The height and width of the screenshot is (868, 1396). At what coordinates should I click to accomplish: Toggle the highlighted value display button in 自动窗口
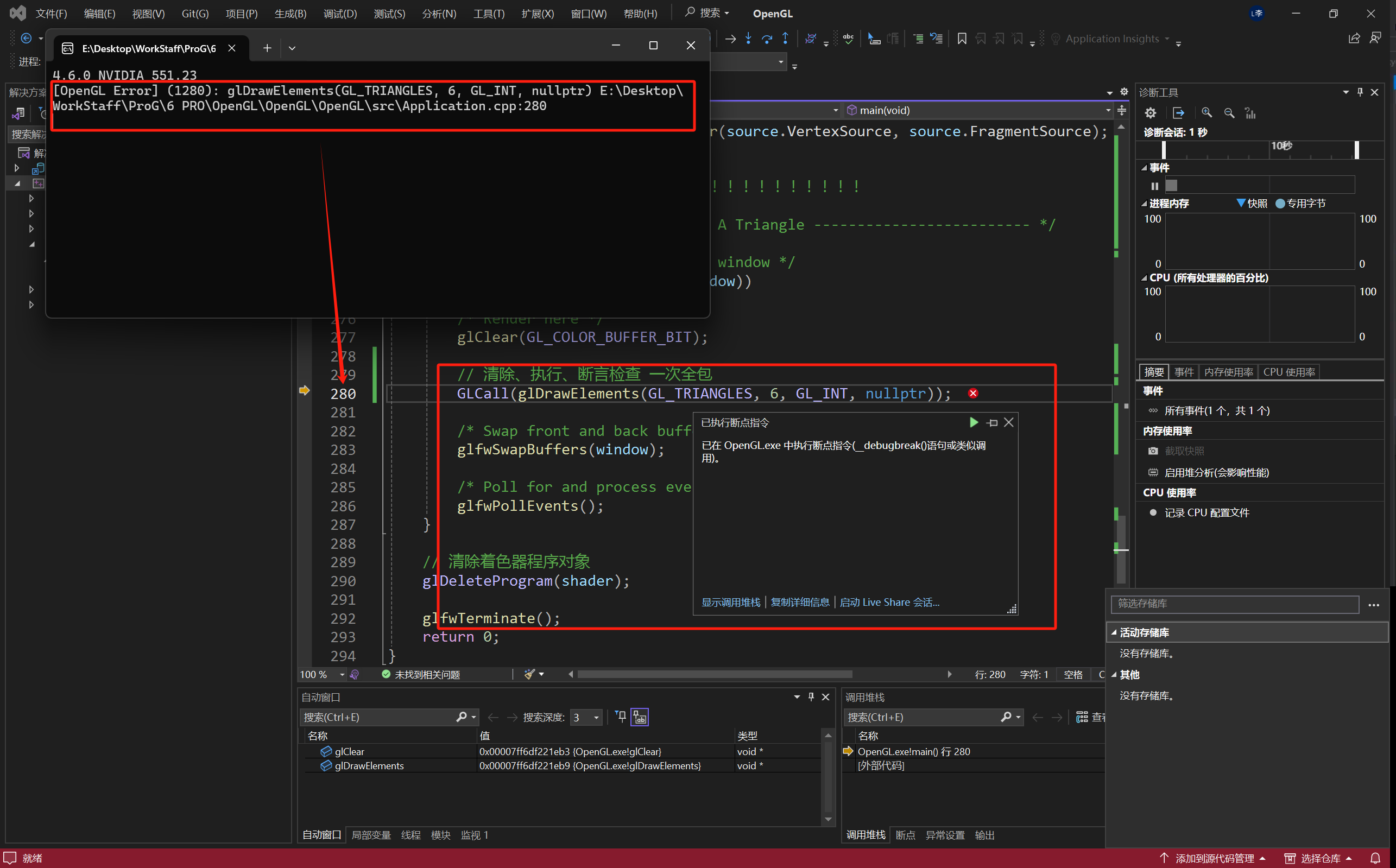639,717
